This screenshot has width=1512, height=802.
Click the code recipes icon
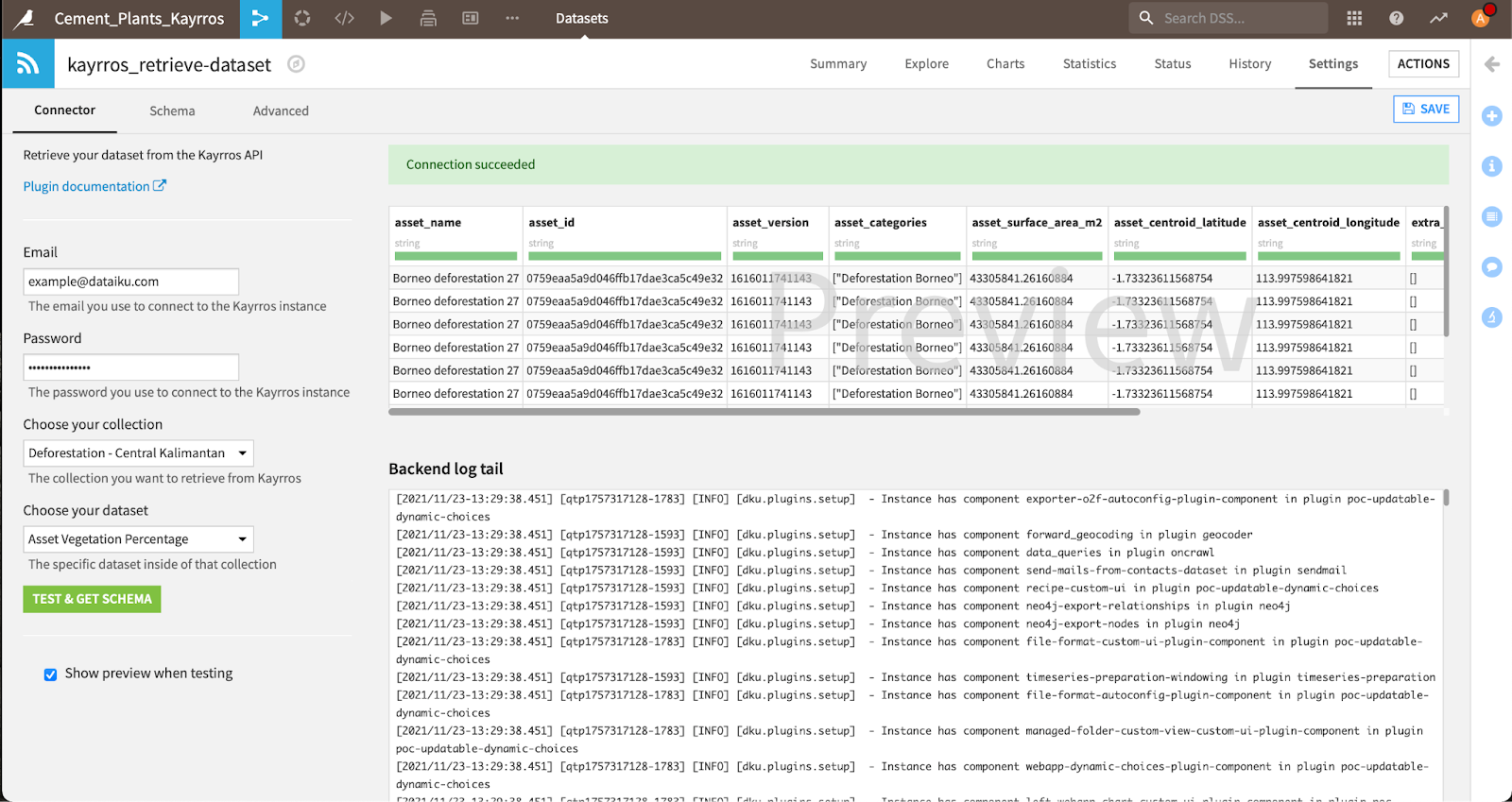tap(345, 18)
